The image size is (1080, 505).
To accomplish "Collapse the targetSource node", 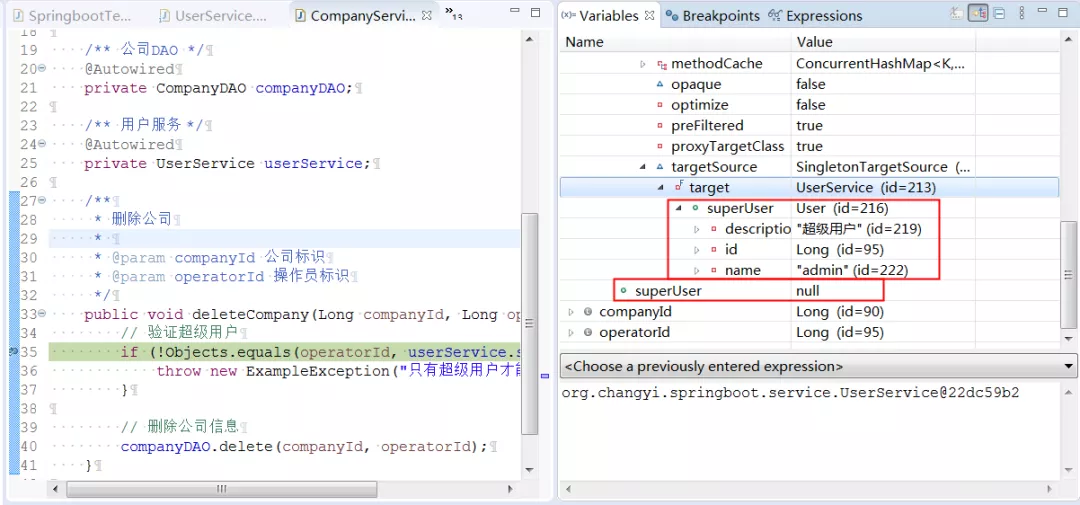I will [643, 167].
